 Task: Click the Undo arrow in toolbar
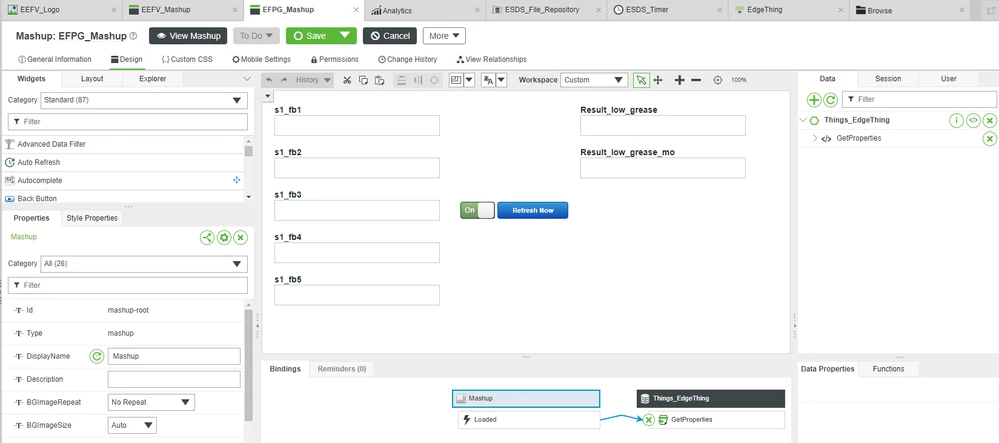pos(269,80)
